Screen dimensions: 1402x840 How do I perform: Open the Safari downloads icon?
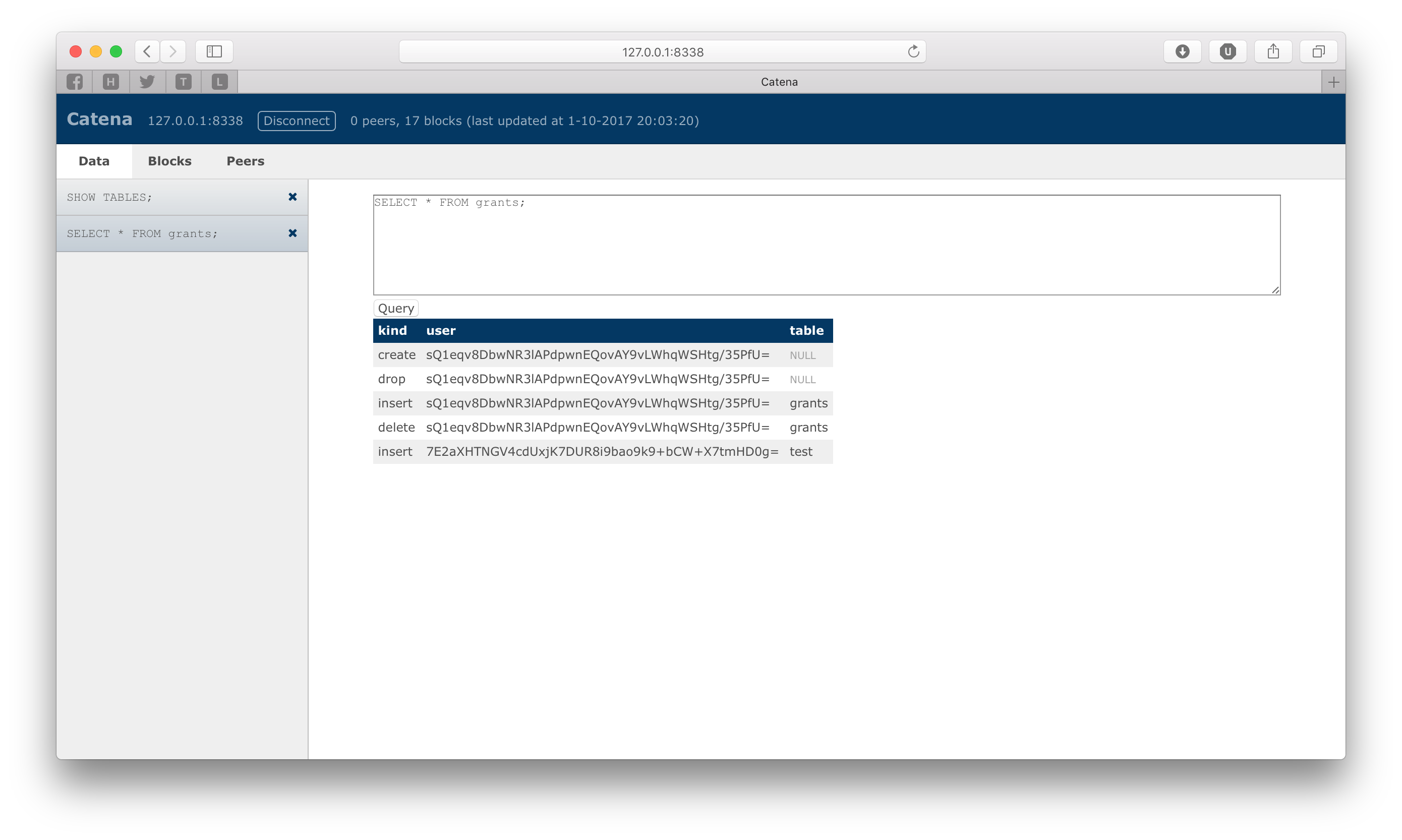coord(1182,51)
